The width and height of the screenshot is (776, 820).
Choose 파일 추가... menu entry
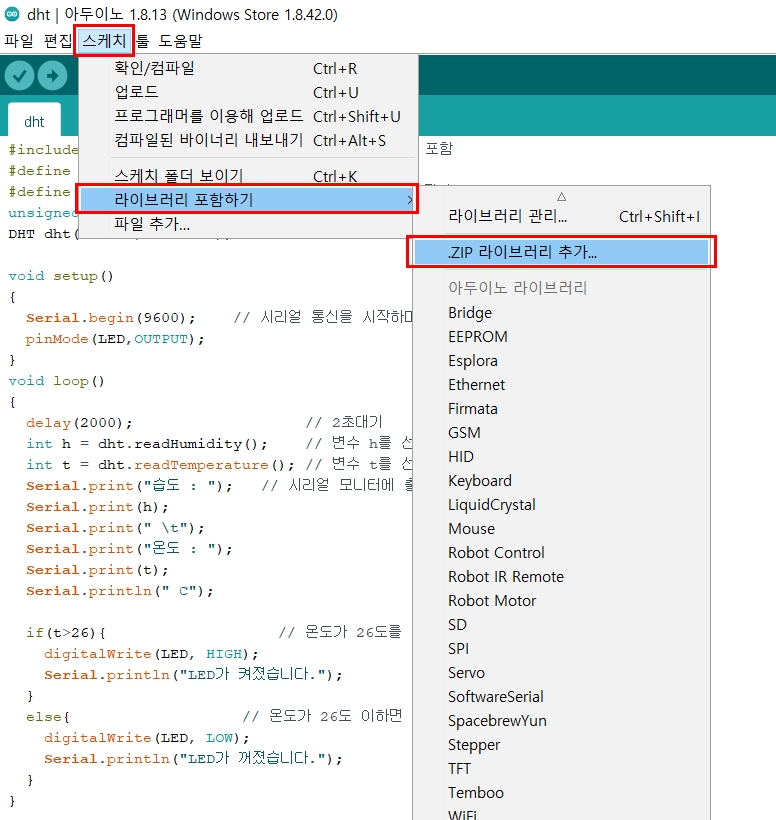pos(248,224)
